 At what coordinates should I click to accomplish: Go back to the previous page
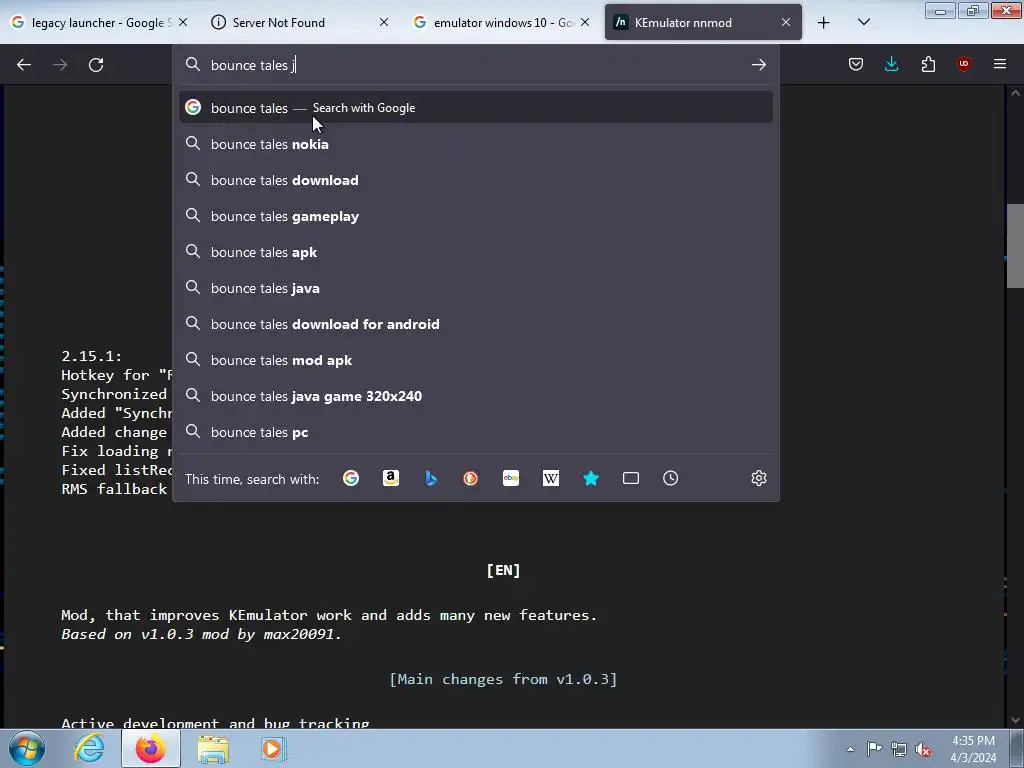(x=24, y=65)
